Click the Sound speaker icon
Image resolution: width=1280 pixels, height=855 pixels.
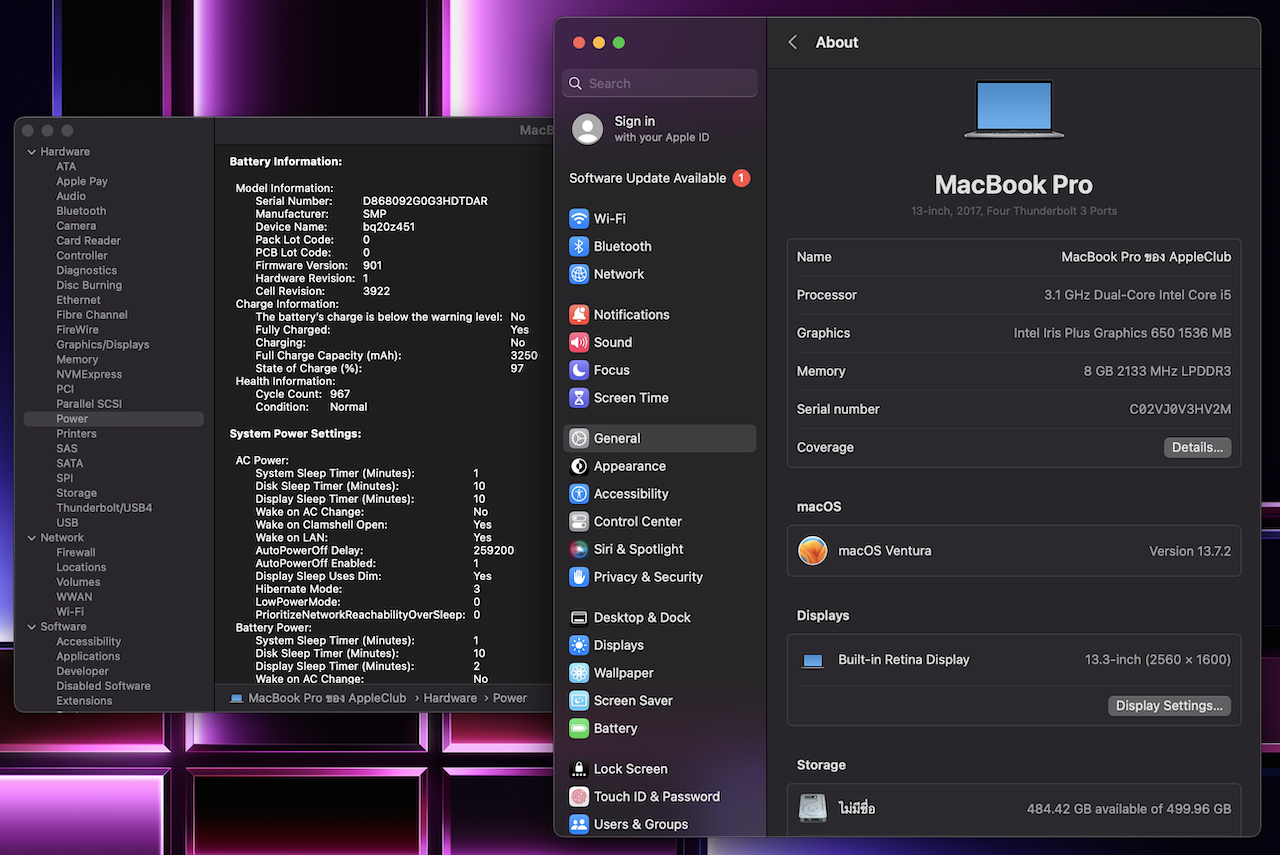pos(579,342)
